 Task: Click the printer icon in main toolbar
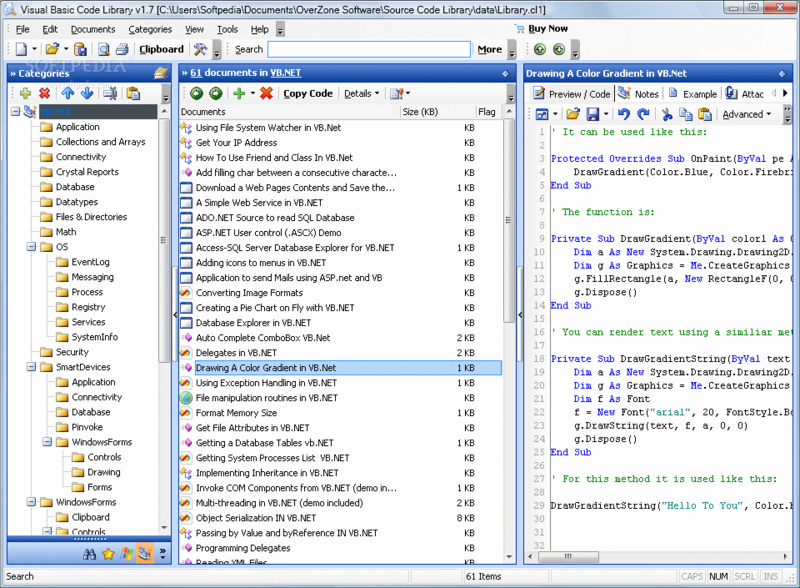[122, 50]
